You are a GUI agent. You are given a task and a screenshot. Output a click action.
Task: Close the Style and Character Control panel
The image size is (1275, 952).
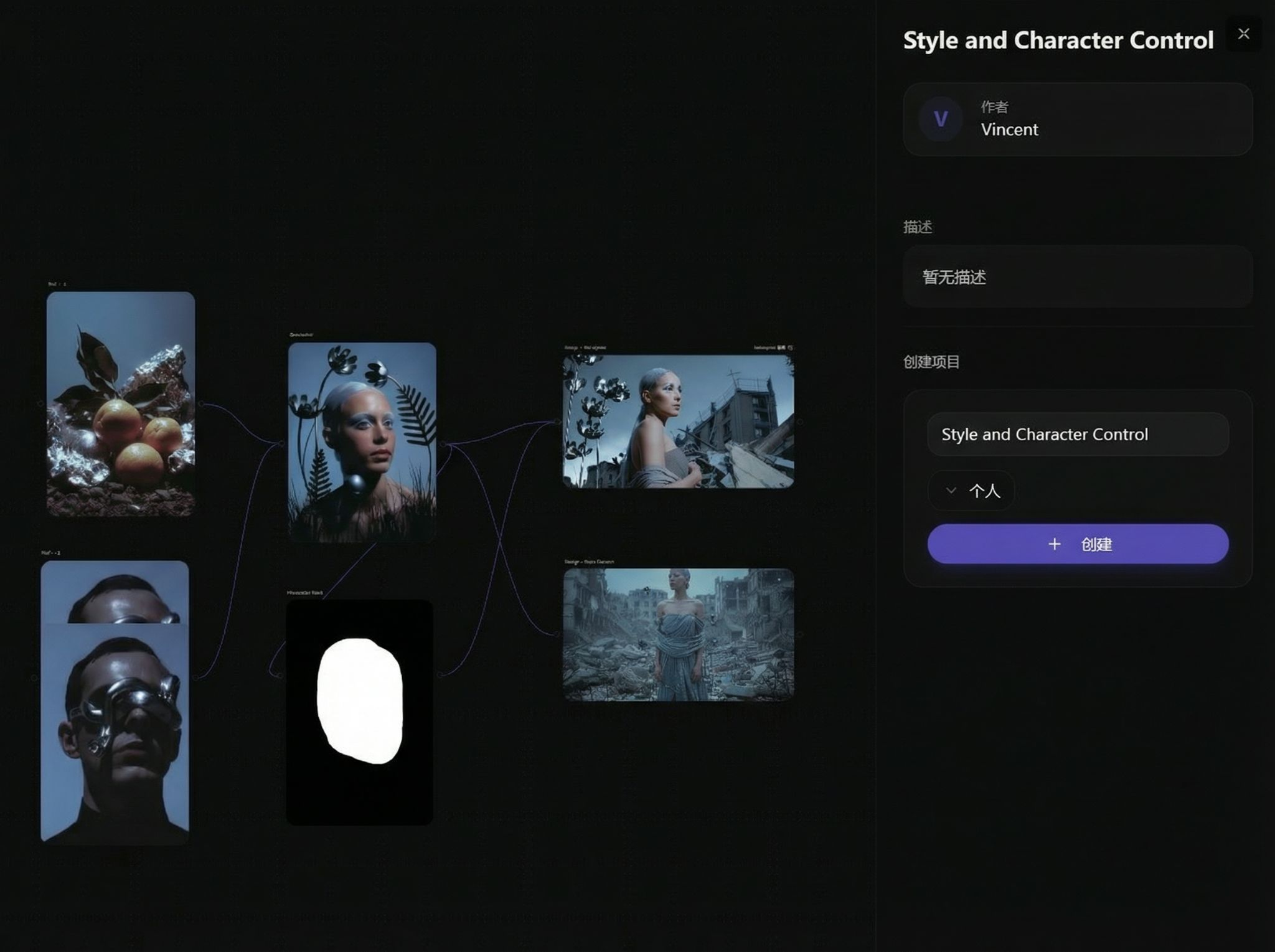[1243, 34]
